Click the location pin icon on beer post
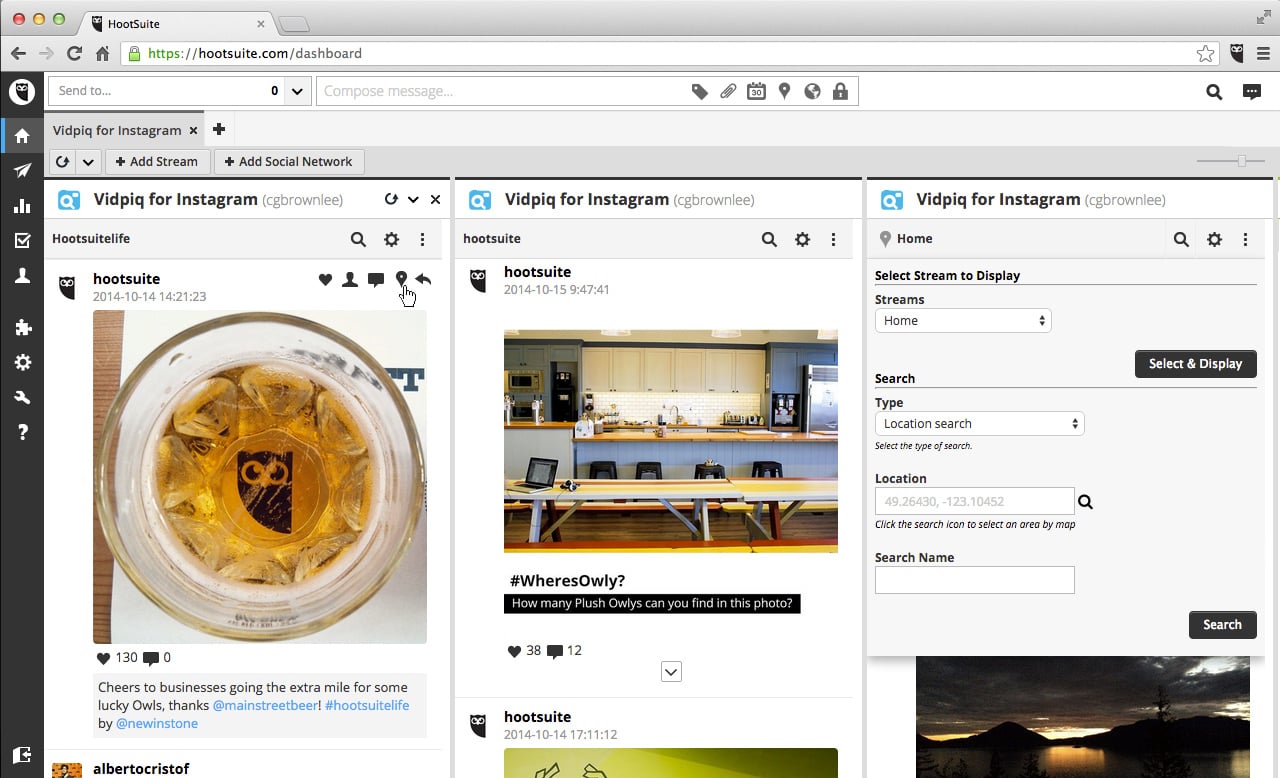1280x778 pixels. [401, 280]
